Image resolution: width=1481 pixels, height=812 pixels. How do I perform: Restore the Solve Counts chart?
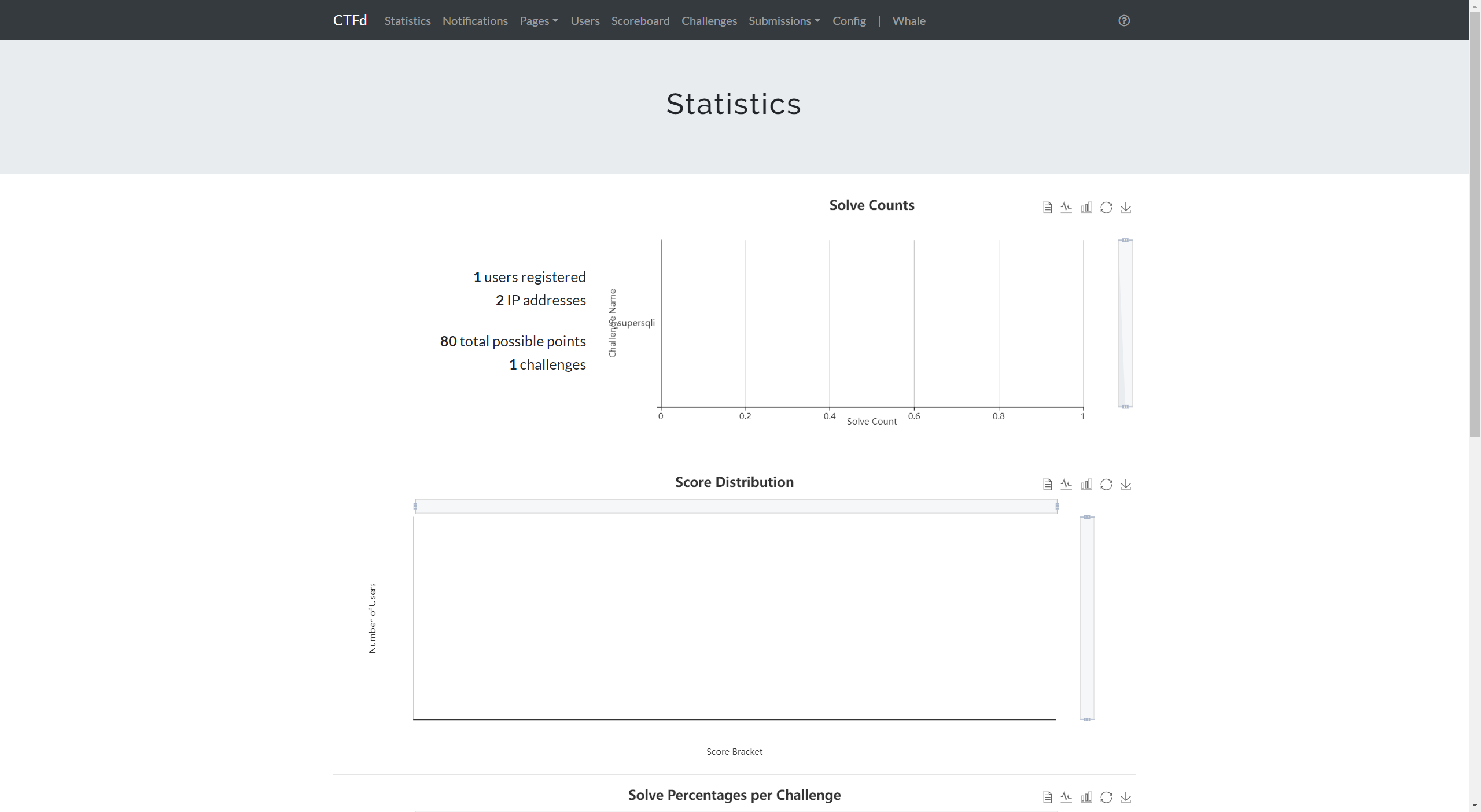pyautogui.click(x=1106, y=207)
